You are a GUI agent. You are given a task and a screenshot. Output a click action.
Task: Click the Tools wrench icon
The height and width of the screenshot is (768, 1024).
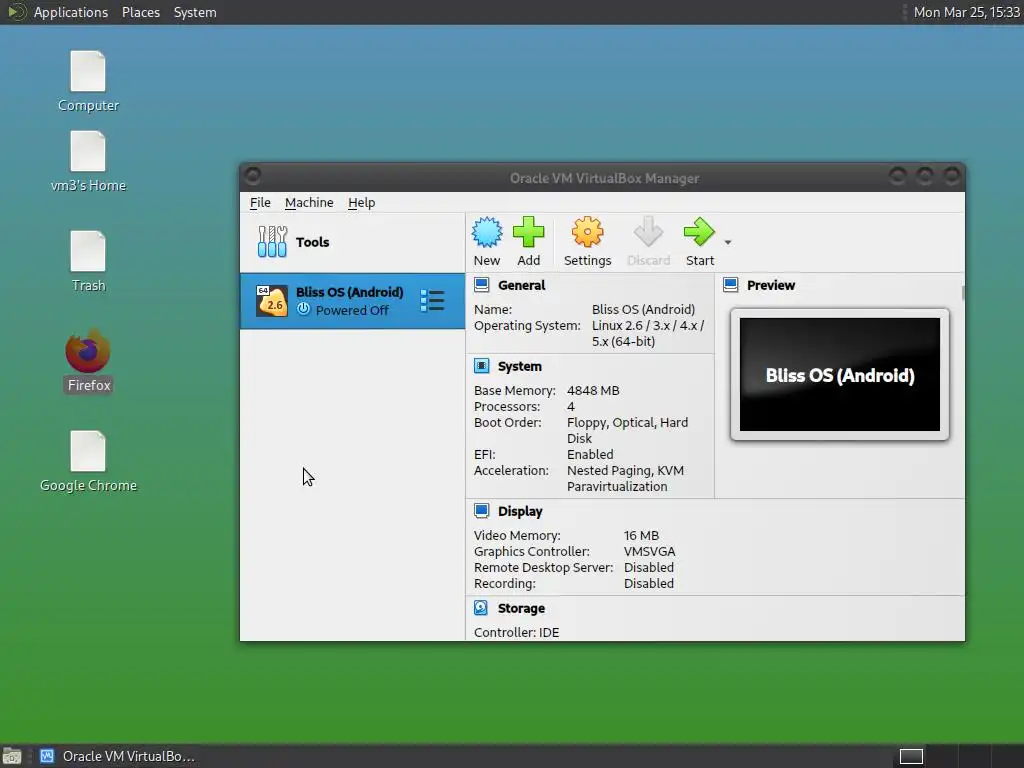[x=272, y=242]
